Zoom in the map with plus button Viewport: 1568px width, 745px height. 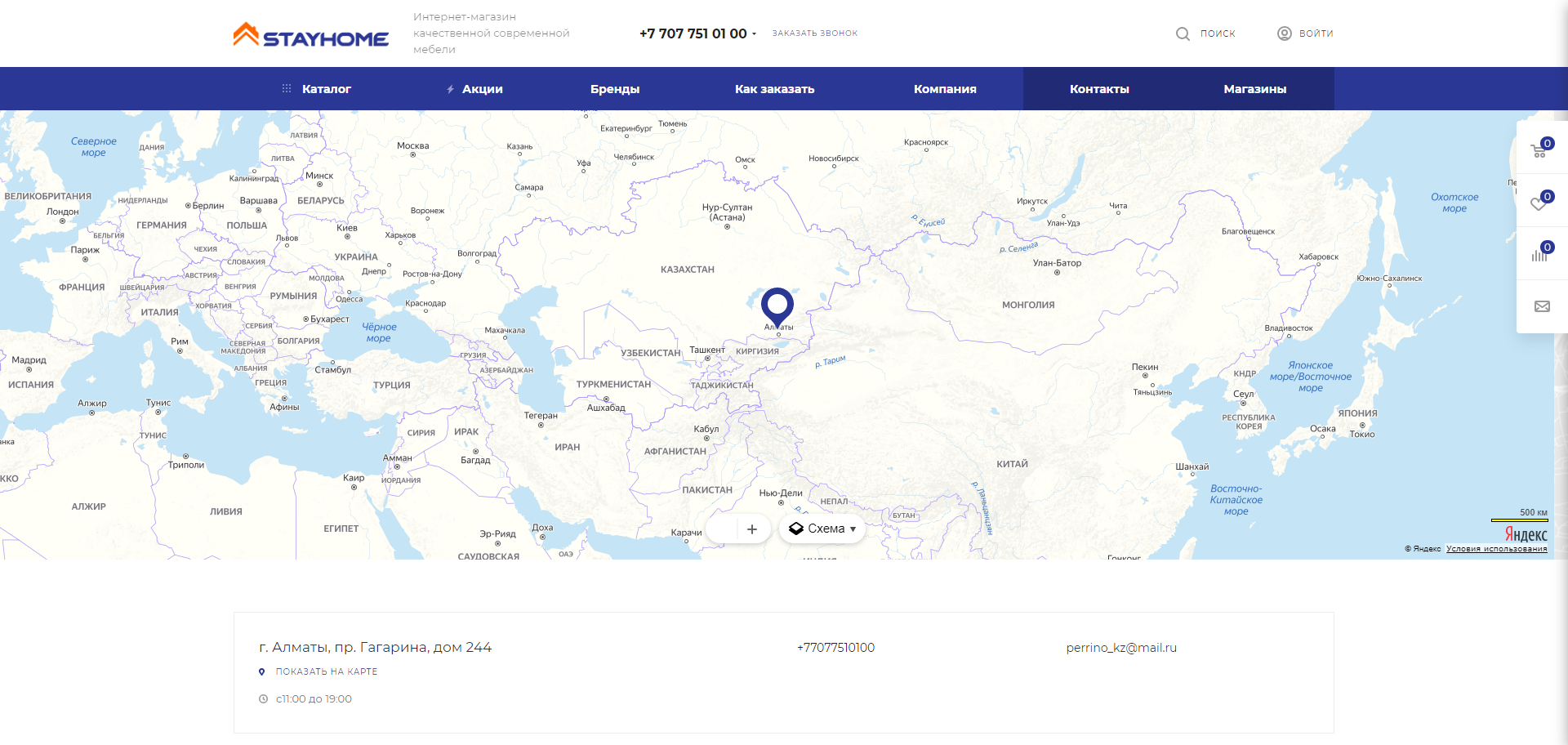(752, 529)
